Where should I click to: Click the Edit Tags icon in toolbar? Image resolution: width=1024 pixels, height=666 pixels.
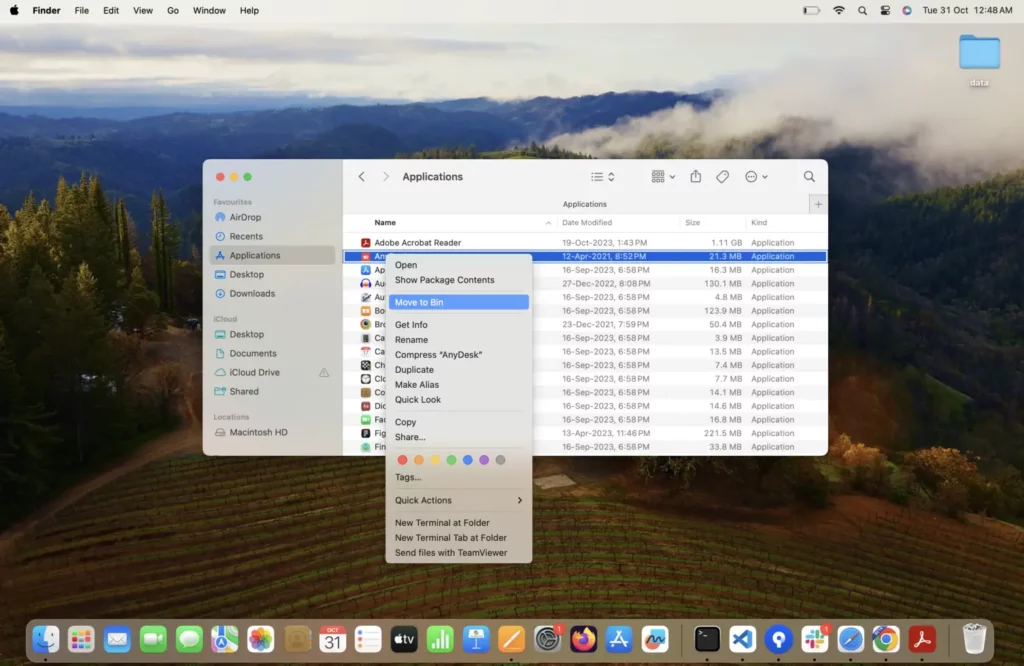click(x=722, y=177)
